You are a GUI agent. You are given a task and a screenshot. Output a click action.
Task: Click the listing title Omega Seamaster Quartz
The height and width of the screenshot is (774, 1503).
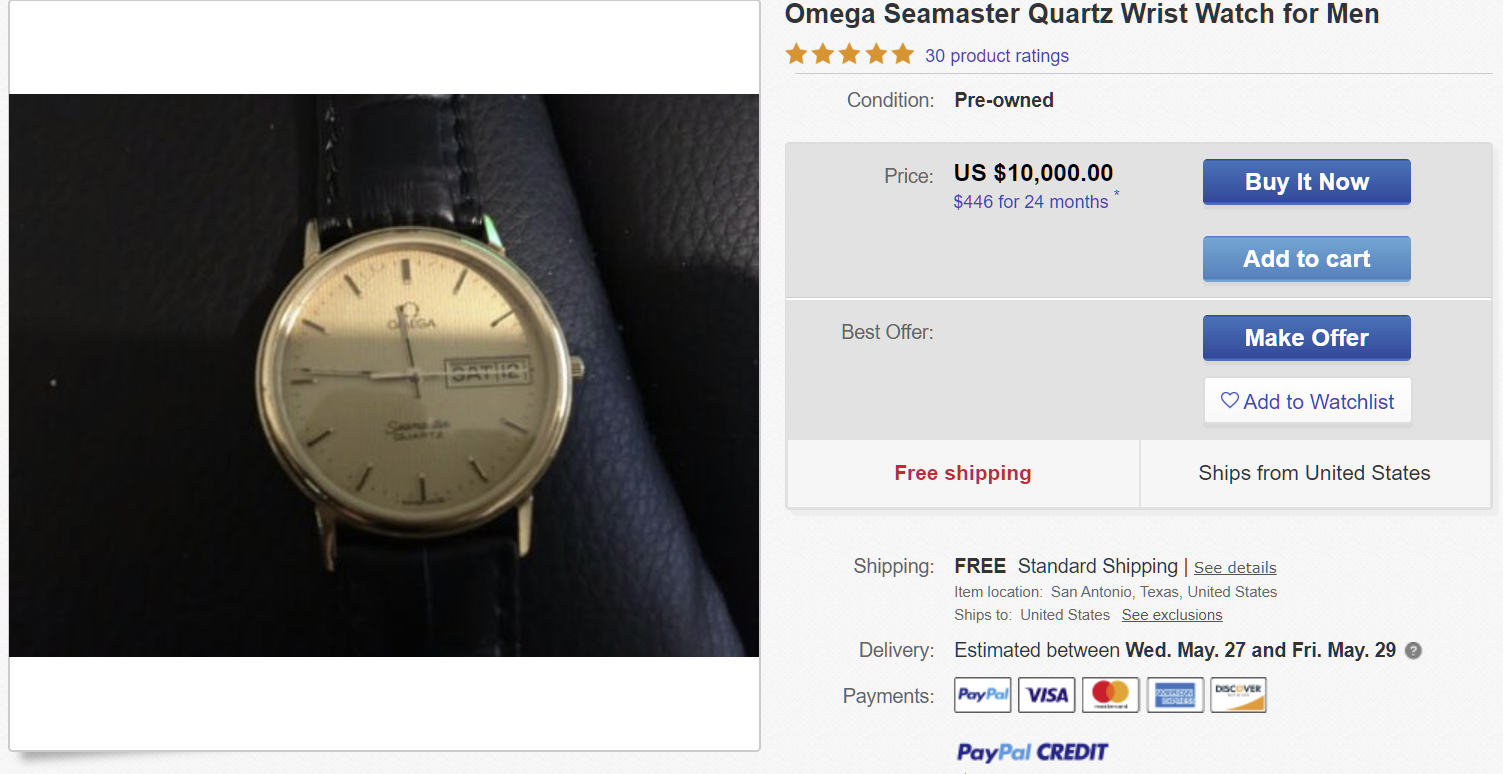pos(1082,14)
